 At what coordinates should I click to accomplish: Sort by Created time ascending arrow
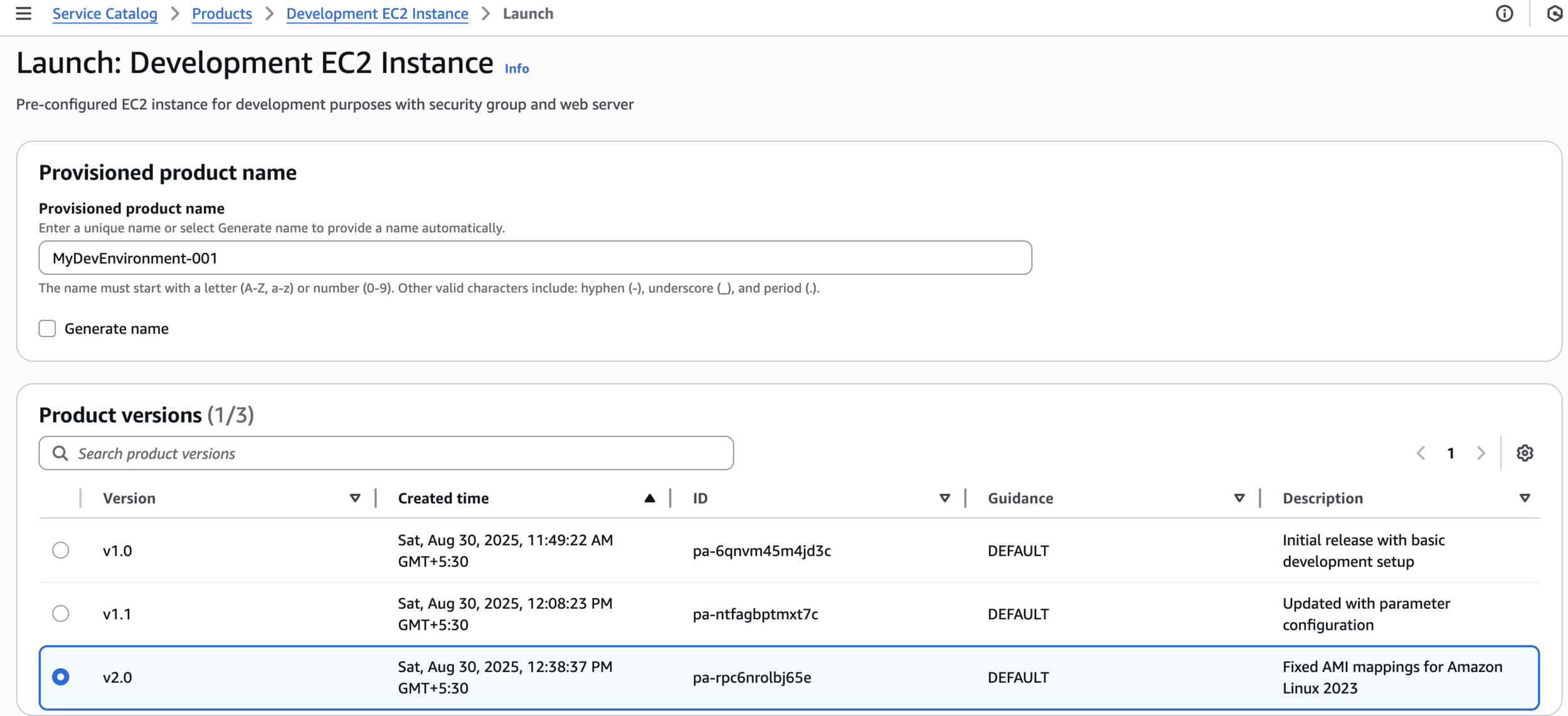(x=650, y=498)
